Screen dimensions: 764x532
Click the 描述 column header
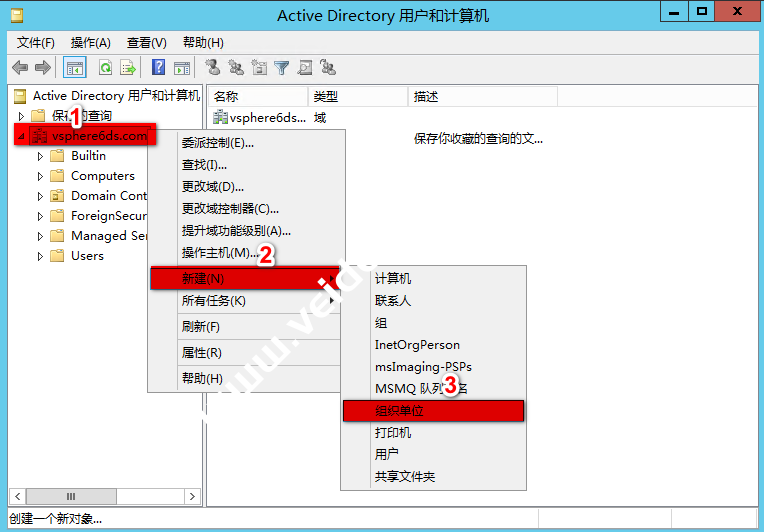(x=483, y=96)
